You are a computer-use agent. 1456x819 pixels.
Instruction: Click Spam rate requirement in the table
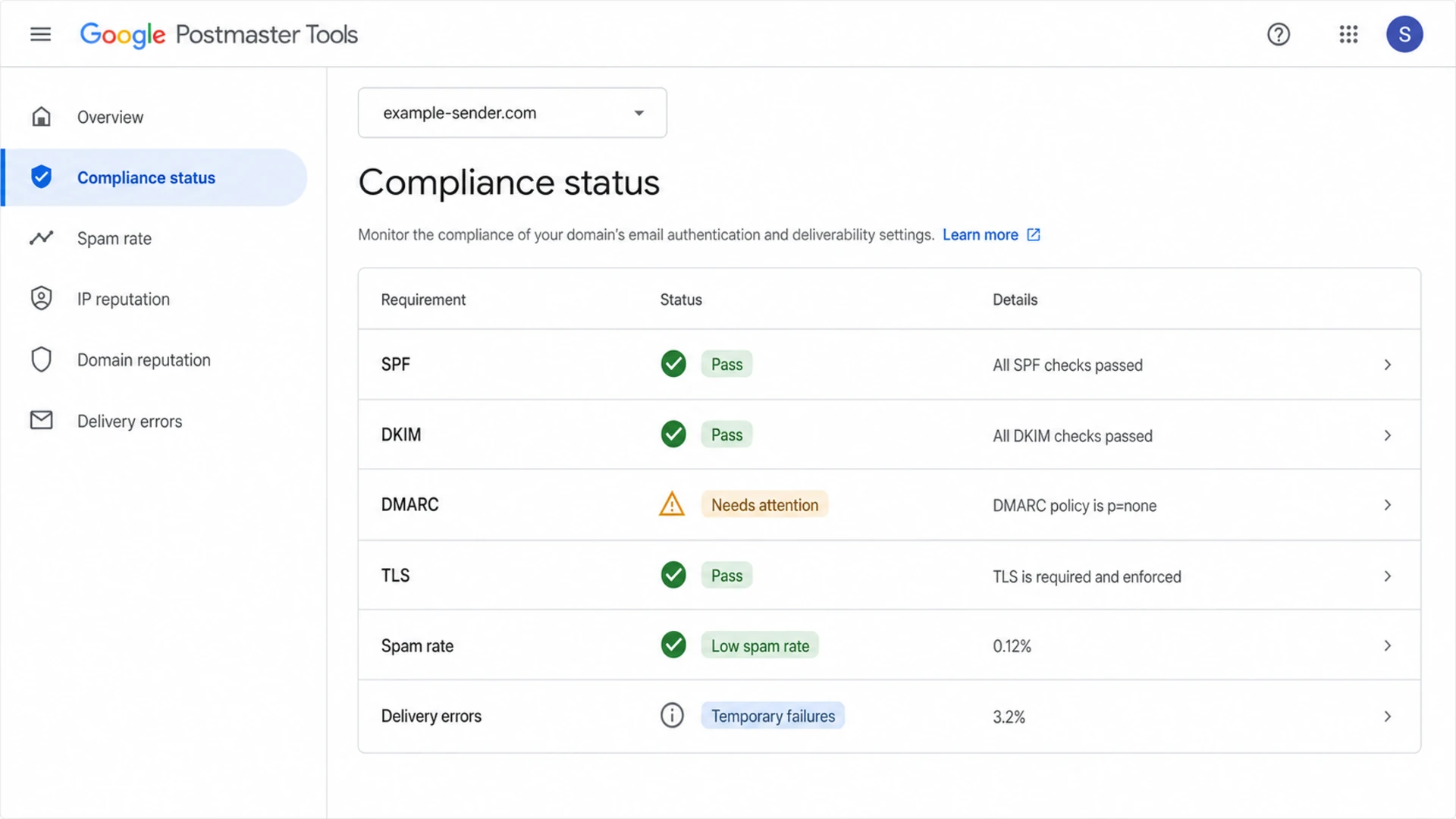pos(417,646)
